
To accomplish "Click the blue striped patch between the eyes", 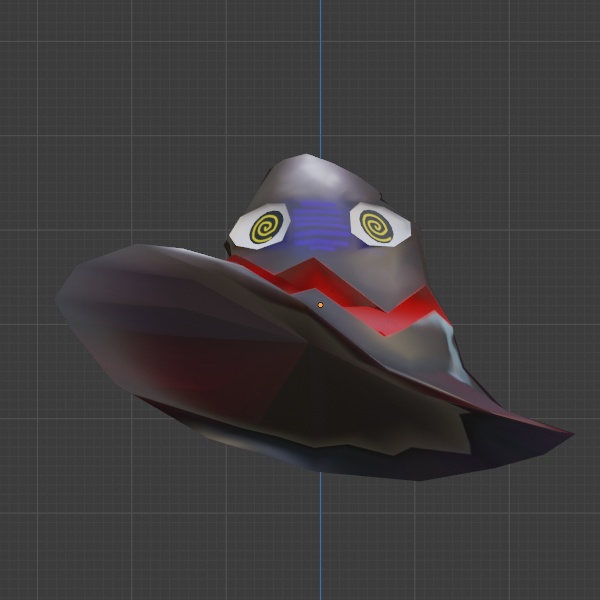I will (x=321, y=226).
